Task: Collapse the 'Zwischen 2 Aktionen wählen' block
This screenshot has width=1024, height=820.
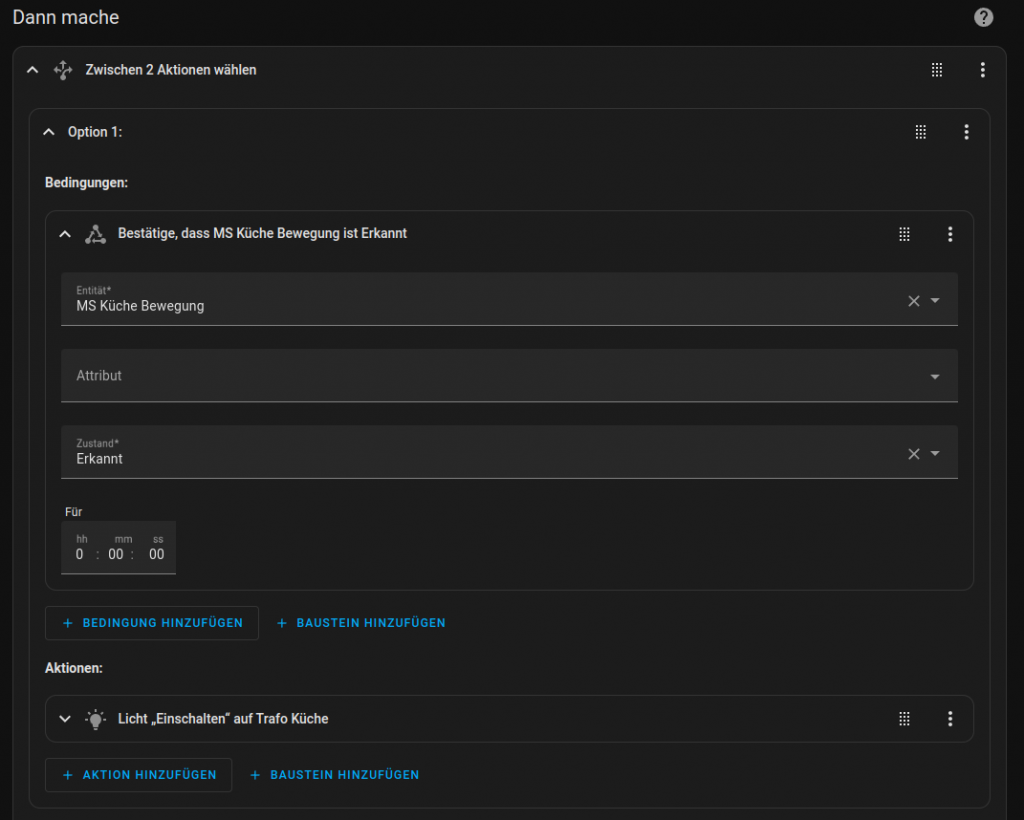Action: [x=33, y=70]
